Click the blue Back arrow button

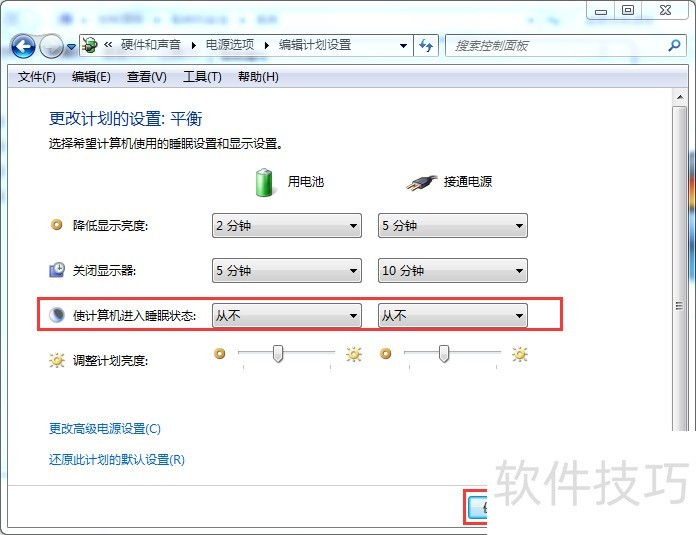pyautogui.click(x=23, y=46)
